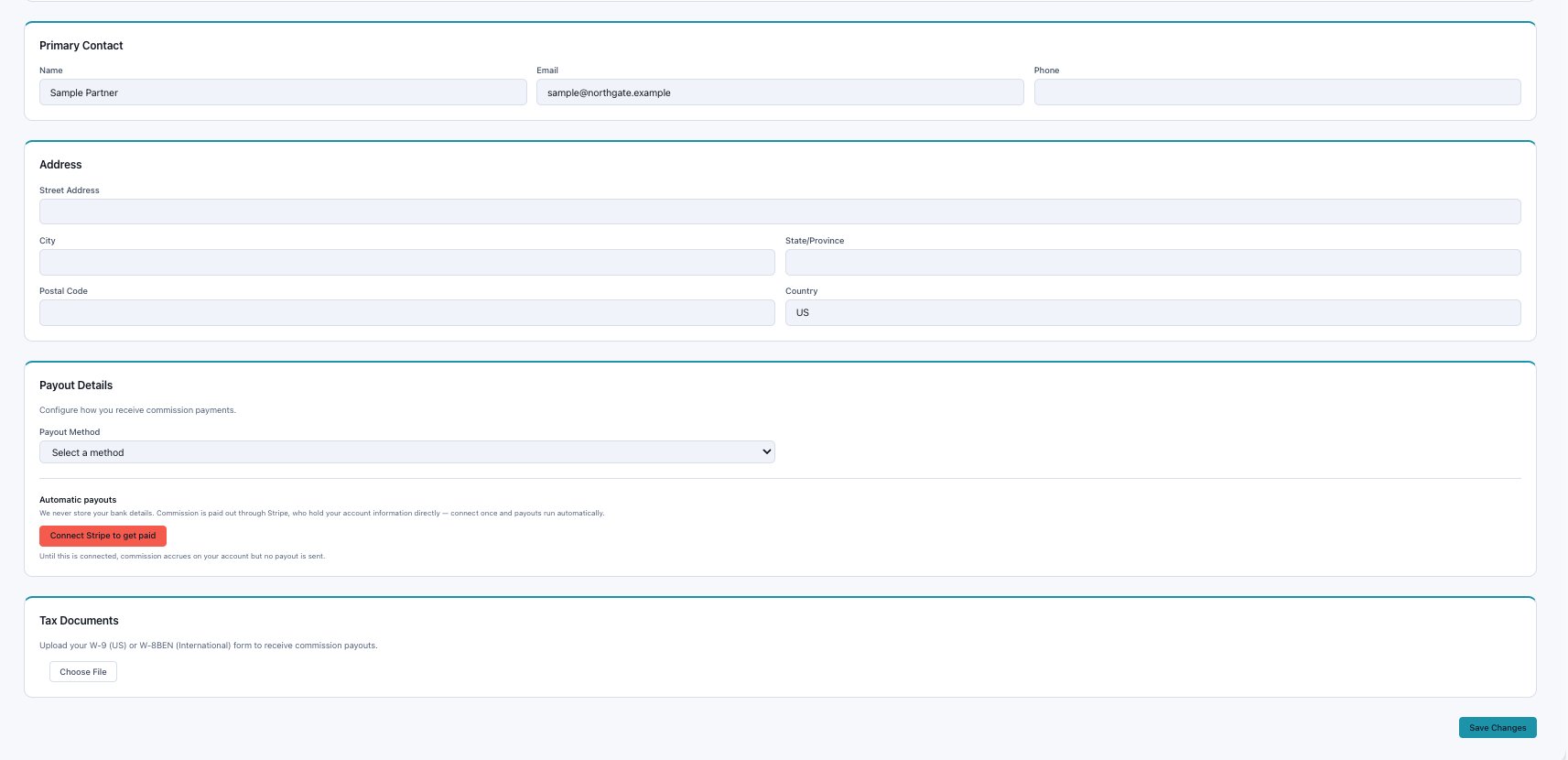The width and height of the screenshot is (1568, 760).
Task: Select the City input box
Action: (x=407, y=262)
